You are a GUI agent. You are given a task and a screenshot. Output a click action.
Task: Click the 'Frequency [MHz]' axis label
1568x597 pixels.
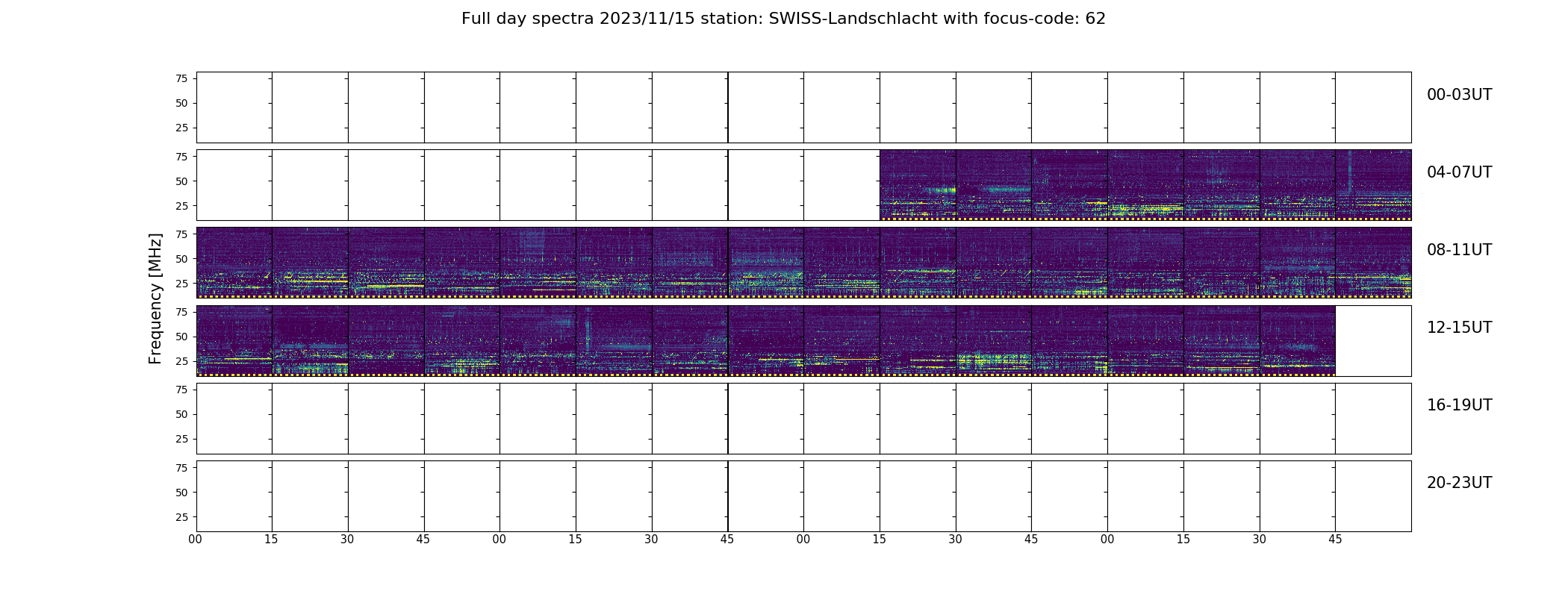point(155,298)
